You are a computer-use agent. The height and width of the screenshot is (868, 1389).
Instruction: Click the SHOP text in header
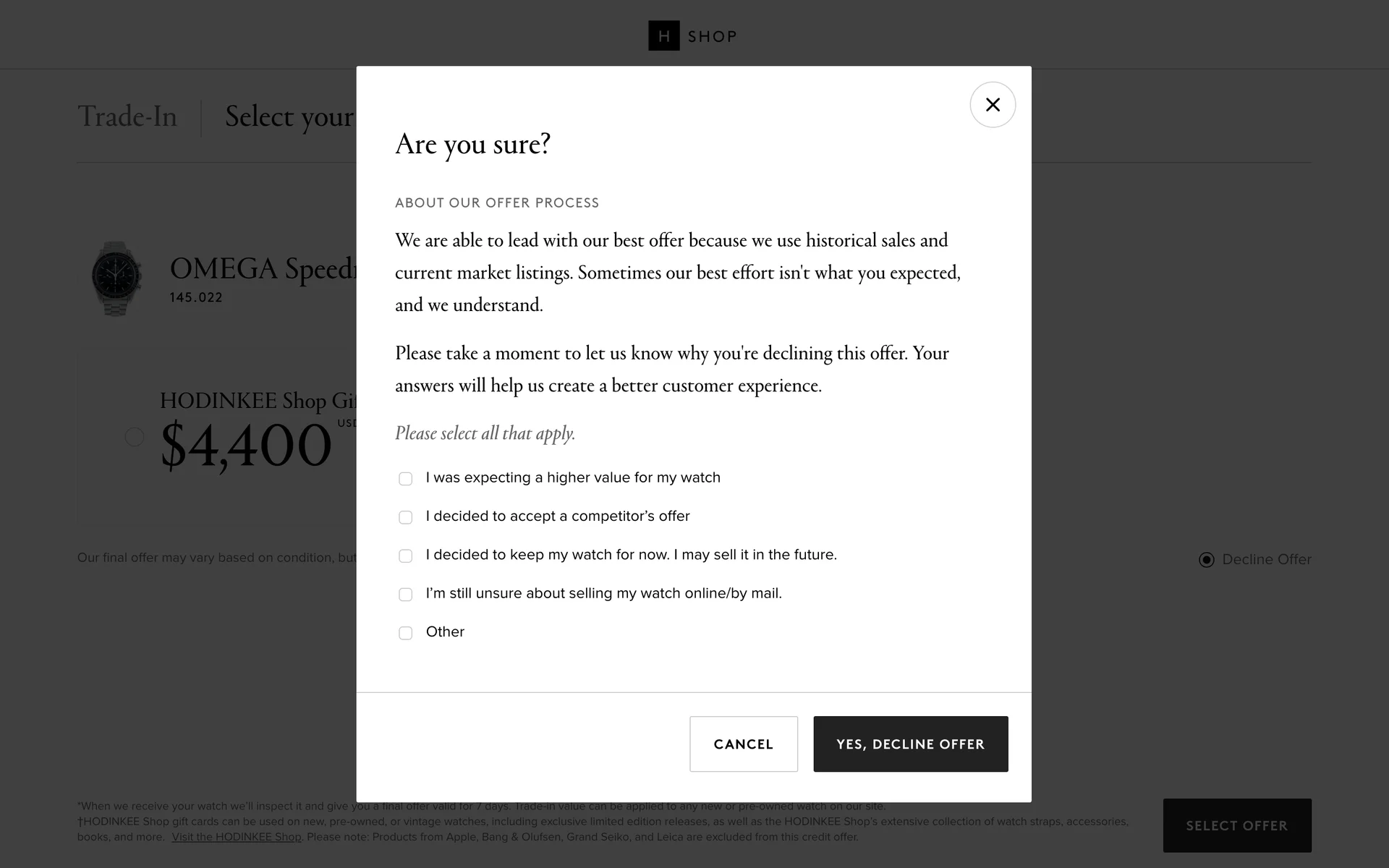click(712, 37)
